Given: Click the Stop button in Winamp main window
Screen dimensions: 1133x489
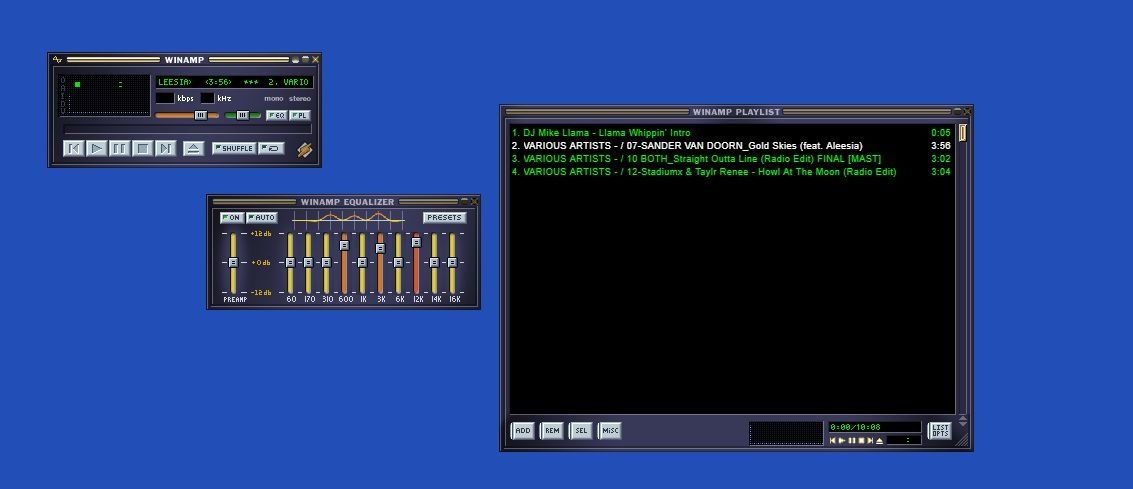Looking at the screenshot, I should (x=142, y=148).
